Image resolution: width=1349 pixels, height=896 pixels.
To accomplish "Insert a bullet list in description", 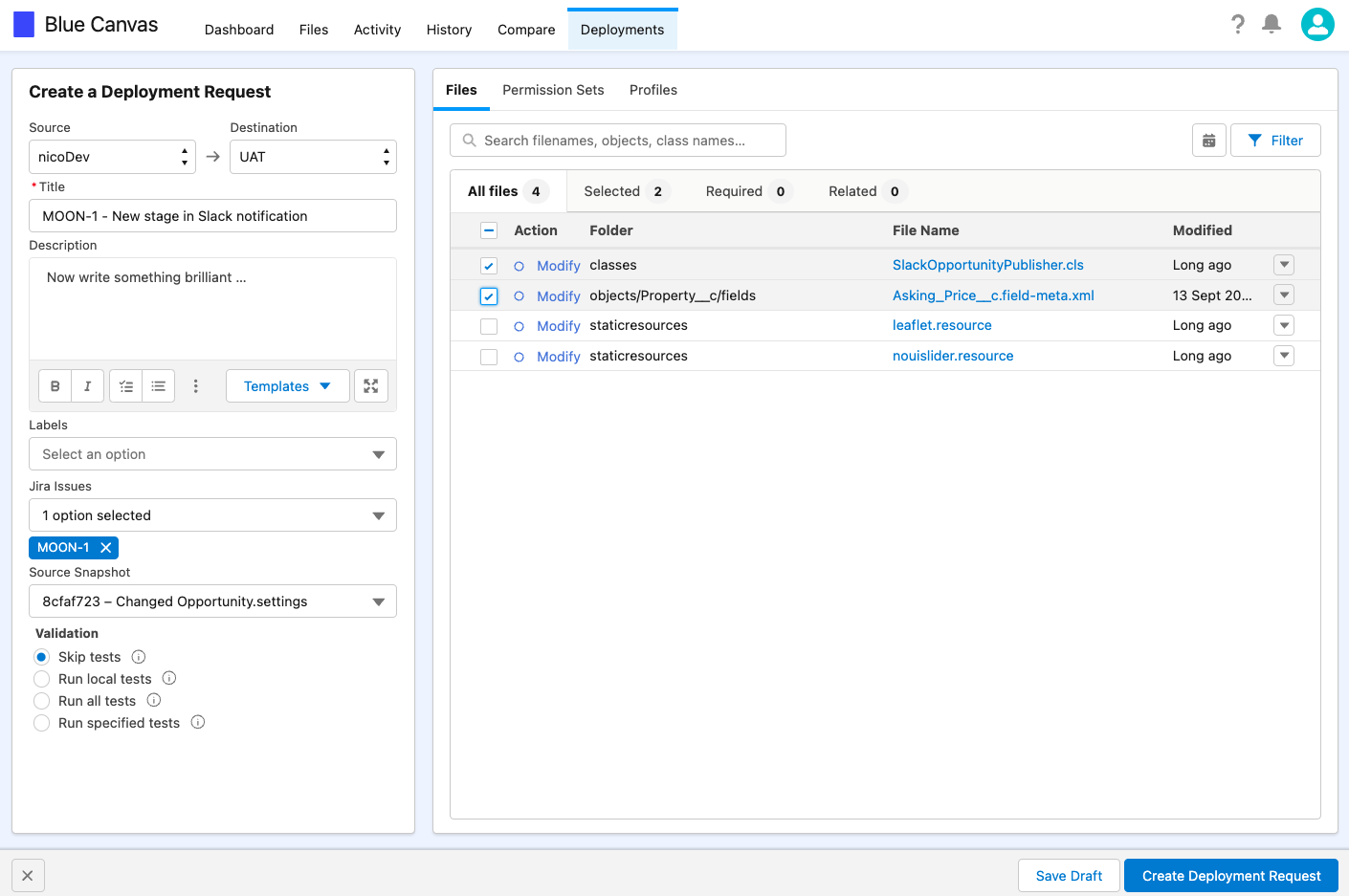I will [159, 386].
